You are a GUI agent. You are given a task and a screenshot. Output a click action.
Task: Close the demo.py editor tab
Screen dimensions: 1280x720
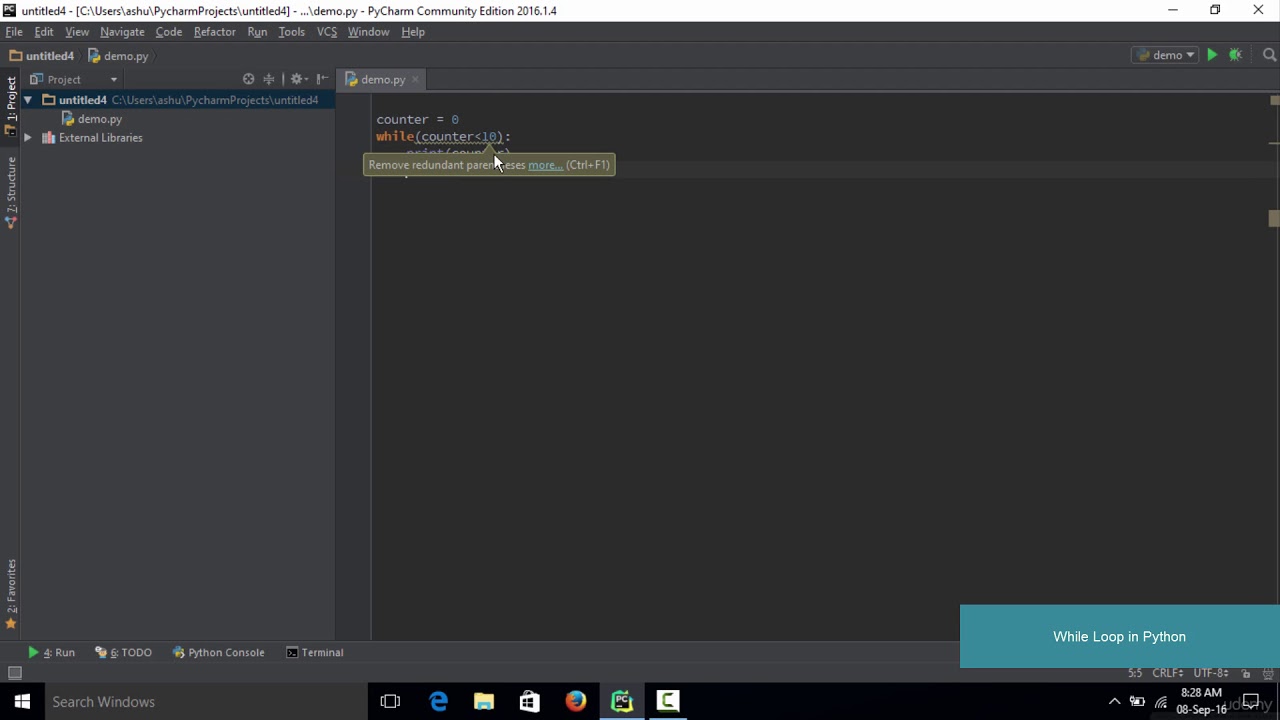(415, 79)
